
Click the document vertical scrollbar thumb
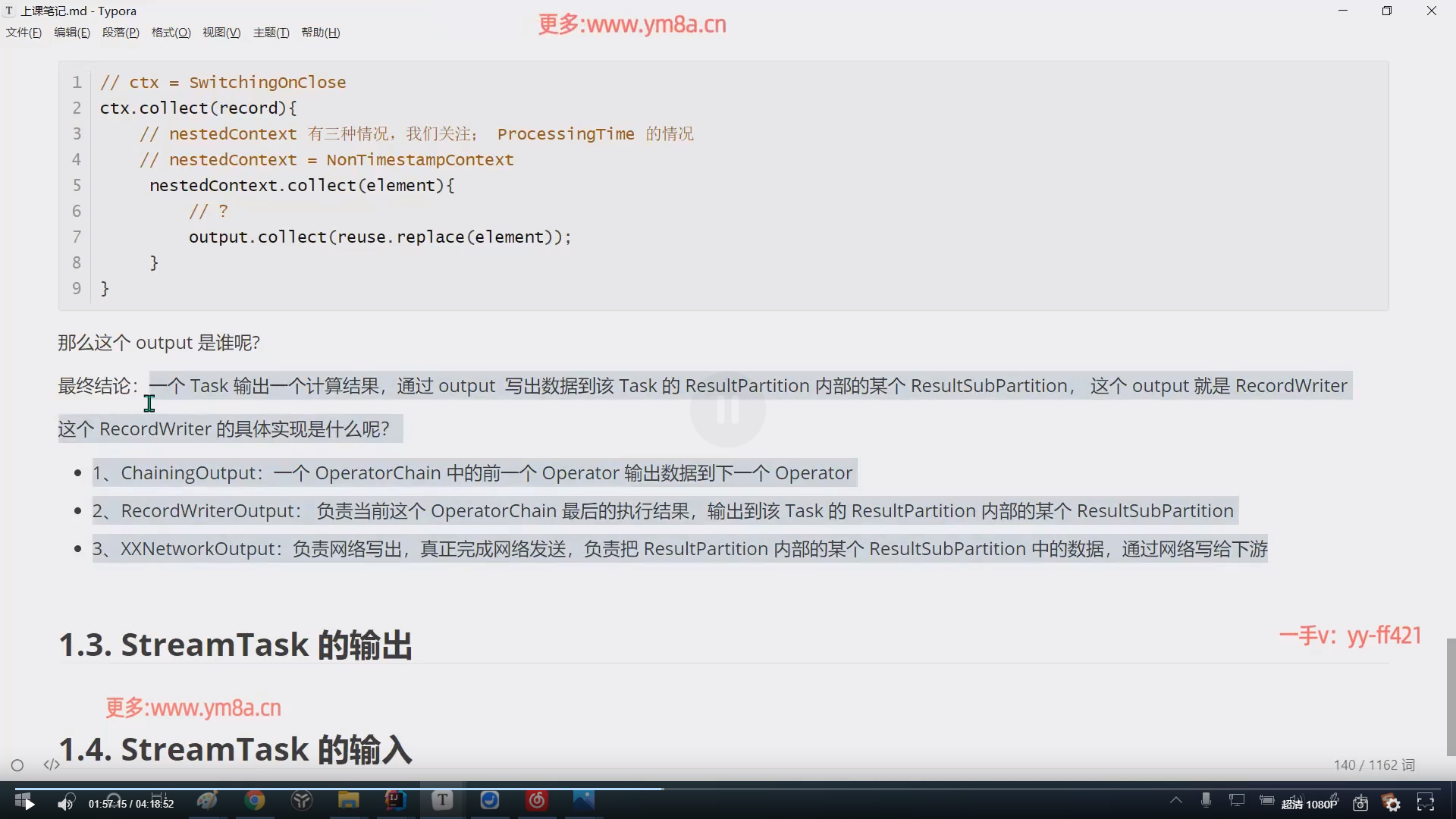pos(1451,696)
